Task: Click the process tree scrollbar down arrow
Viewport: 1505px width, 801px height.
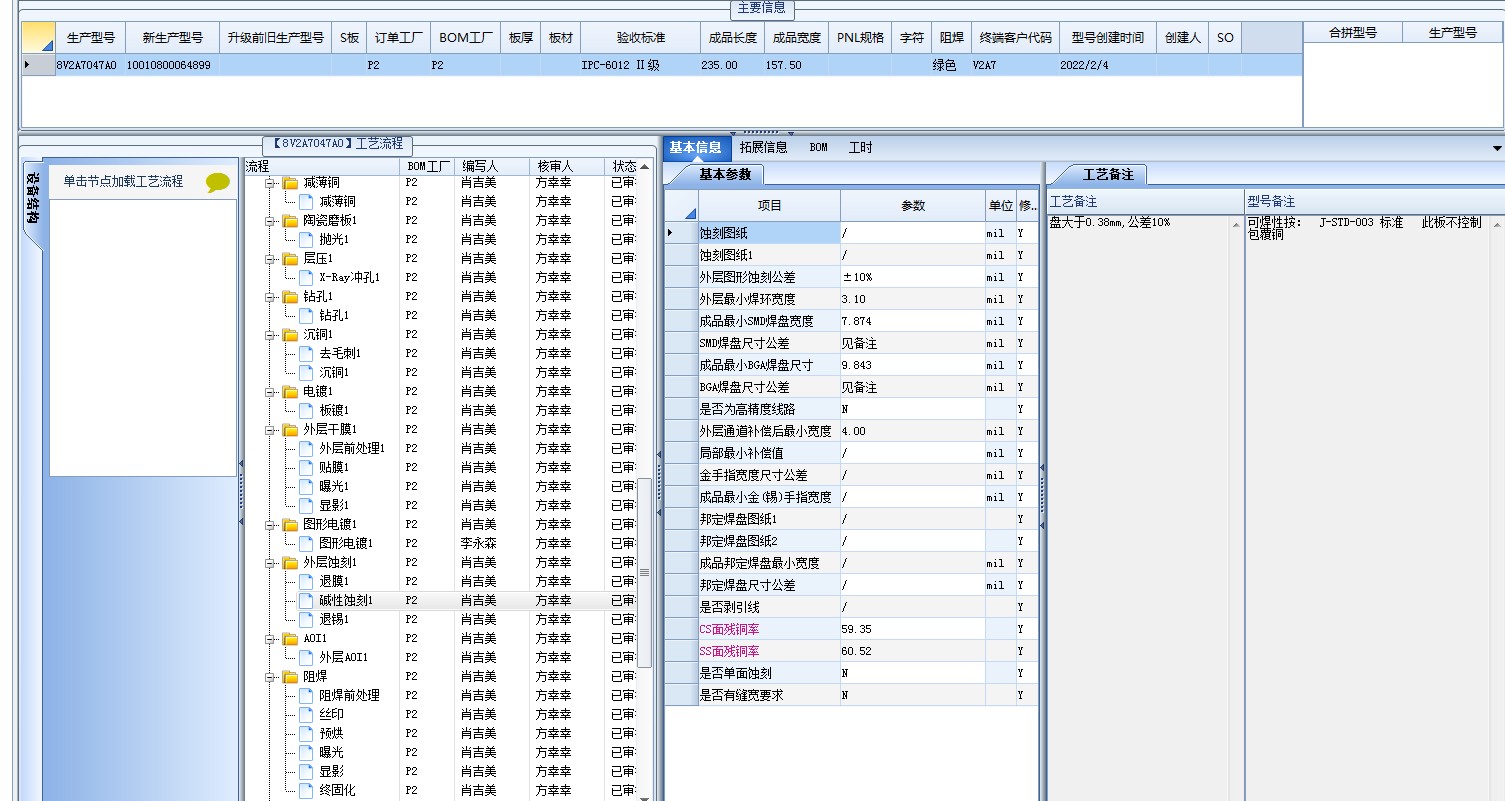Action: (x=645, y=797)
